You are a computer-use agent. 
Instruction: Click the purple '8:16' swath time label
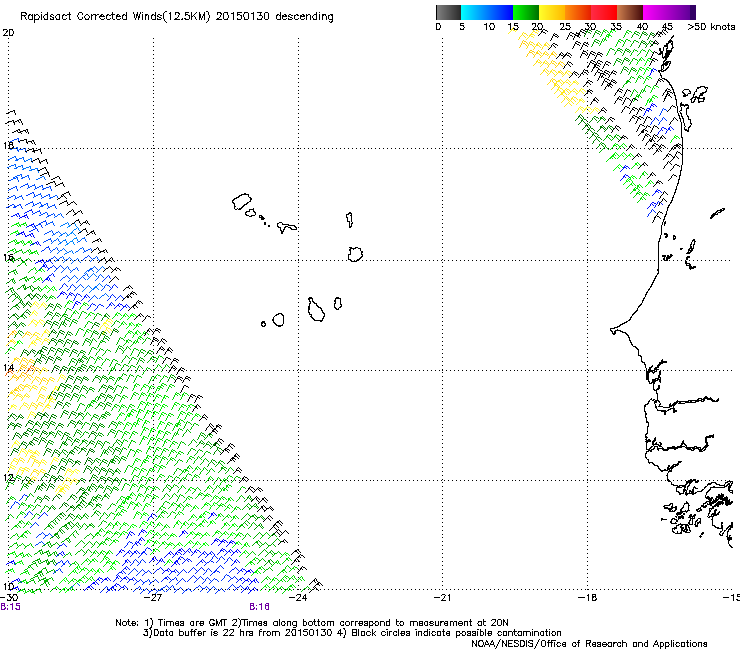pyautogui.click(x=260, y=607)
